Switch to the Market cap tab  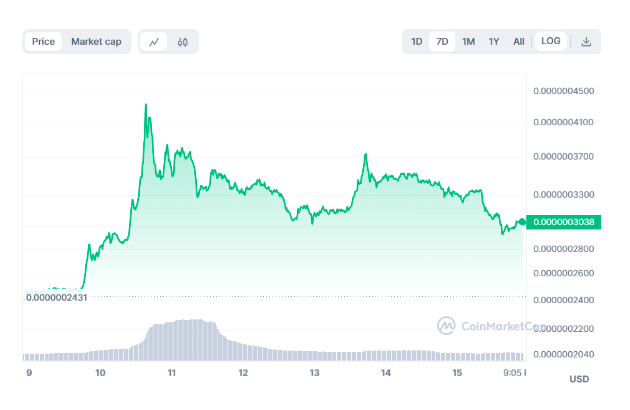tap(96, 42)
